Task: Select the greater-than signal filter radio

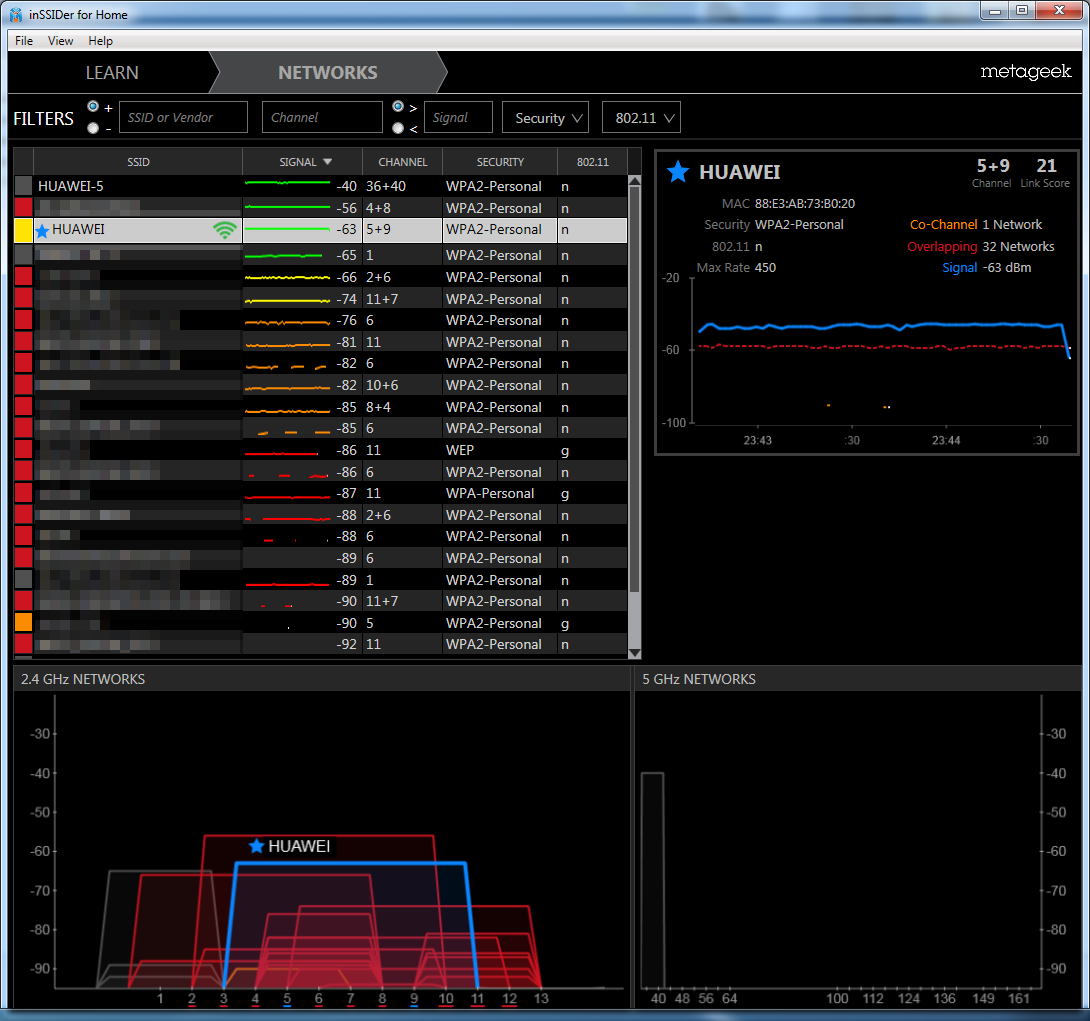Action: click(398, 106)
